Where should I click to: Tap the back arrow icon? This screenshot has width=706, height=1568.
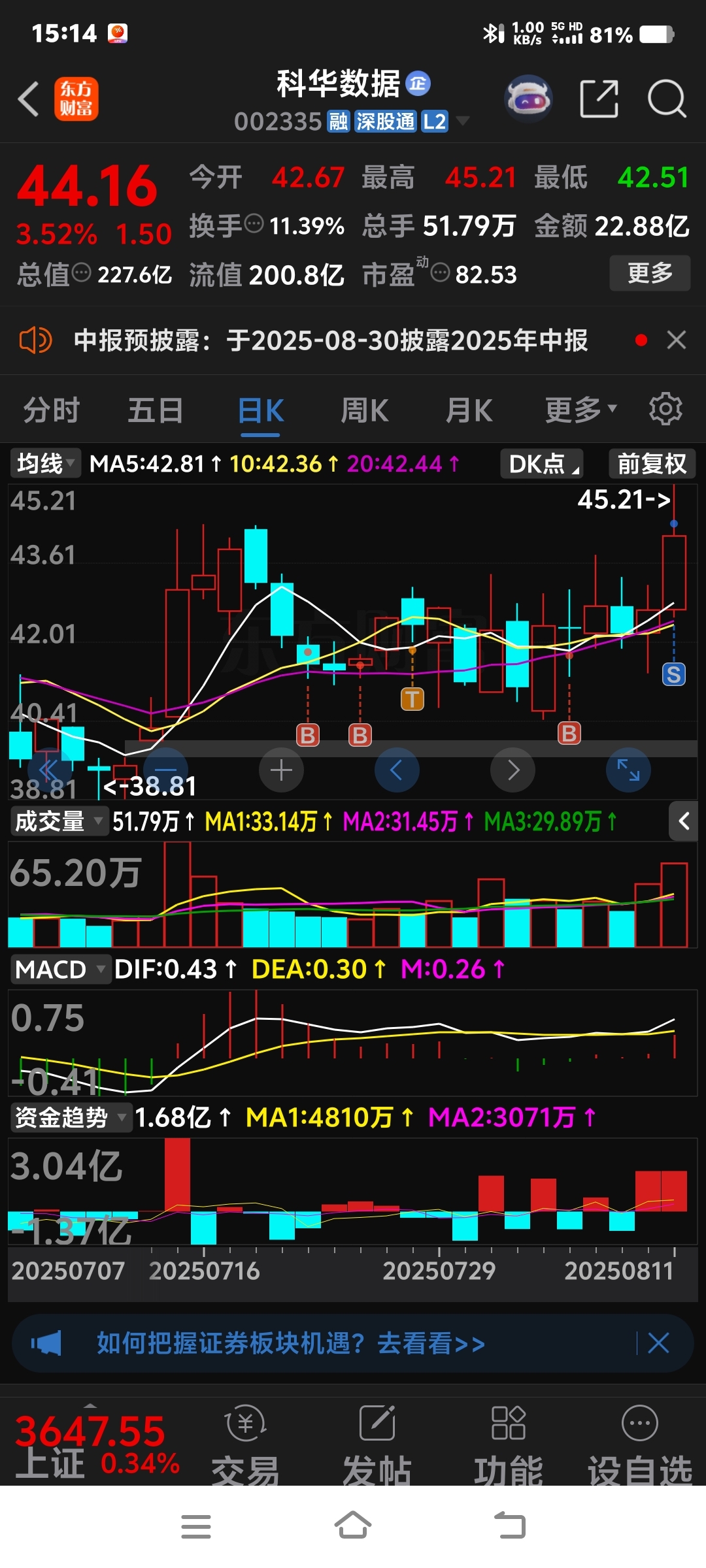click(28, 99)
